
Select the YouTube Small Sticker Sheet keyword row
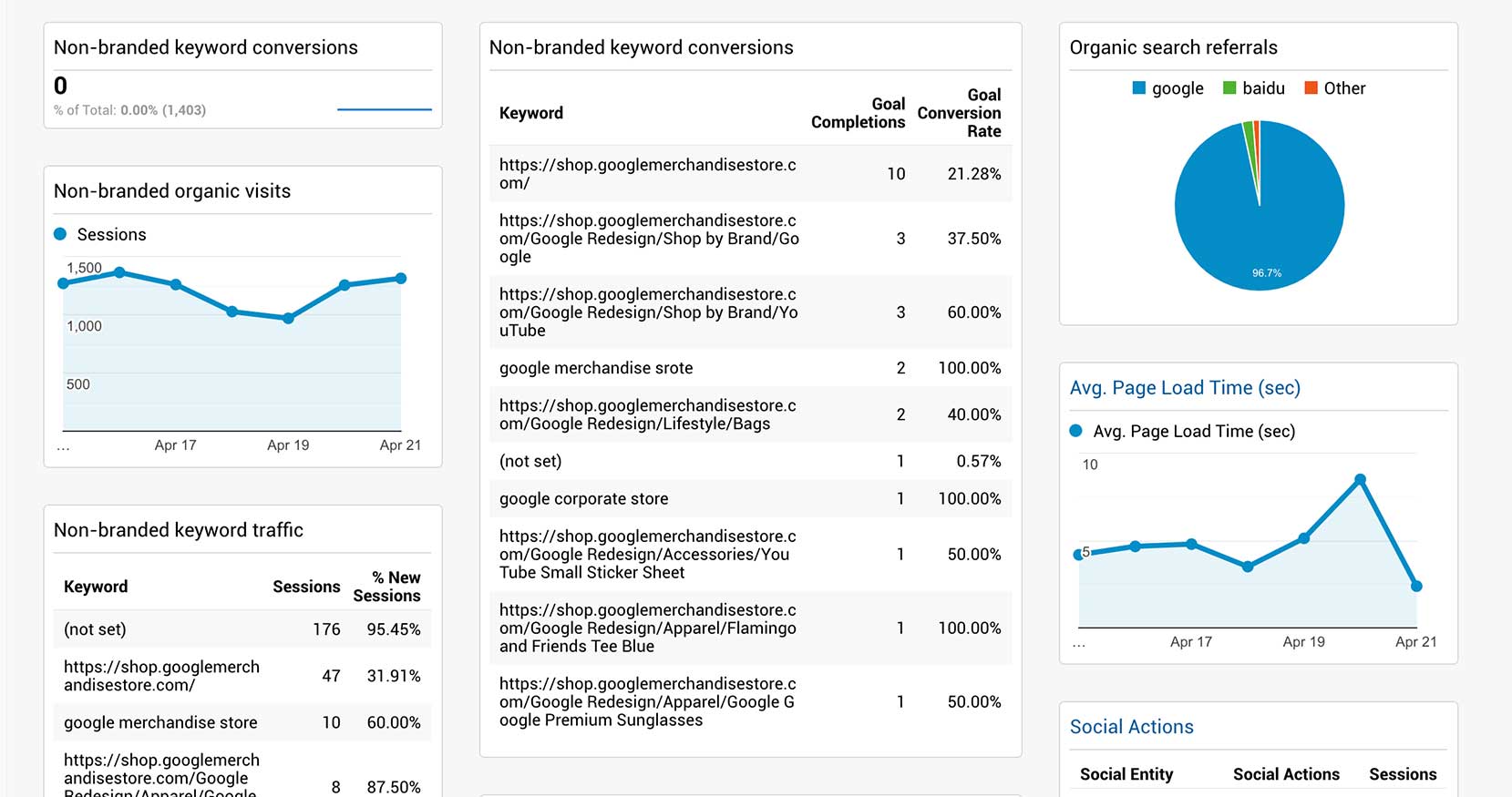(x=750, y=554)
